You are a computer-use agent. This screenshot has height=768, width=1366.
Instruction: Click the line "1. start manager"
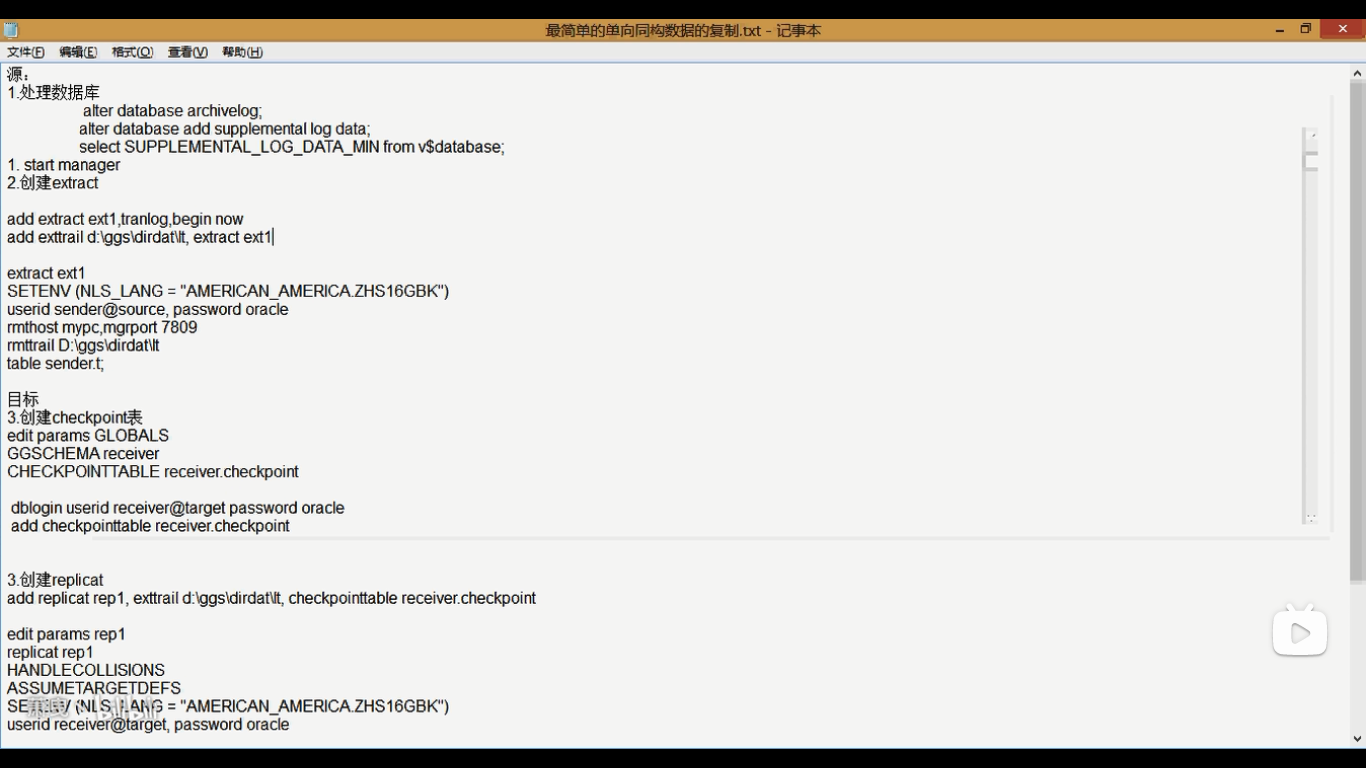pos(64,165)
